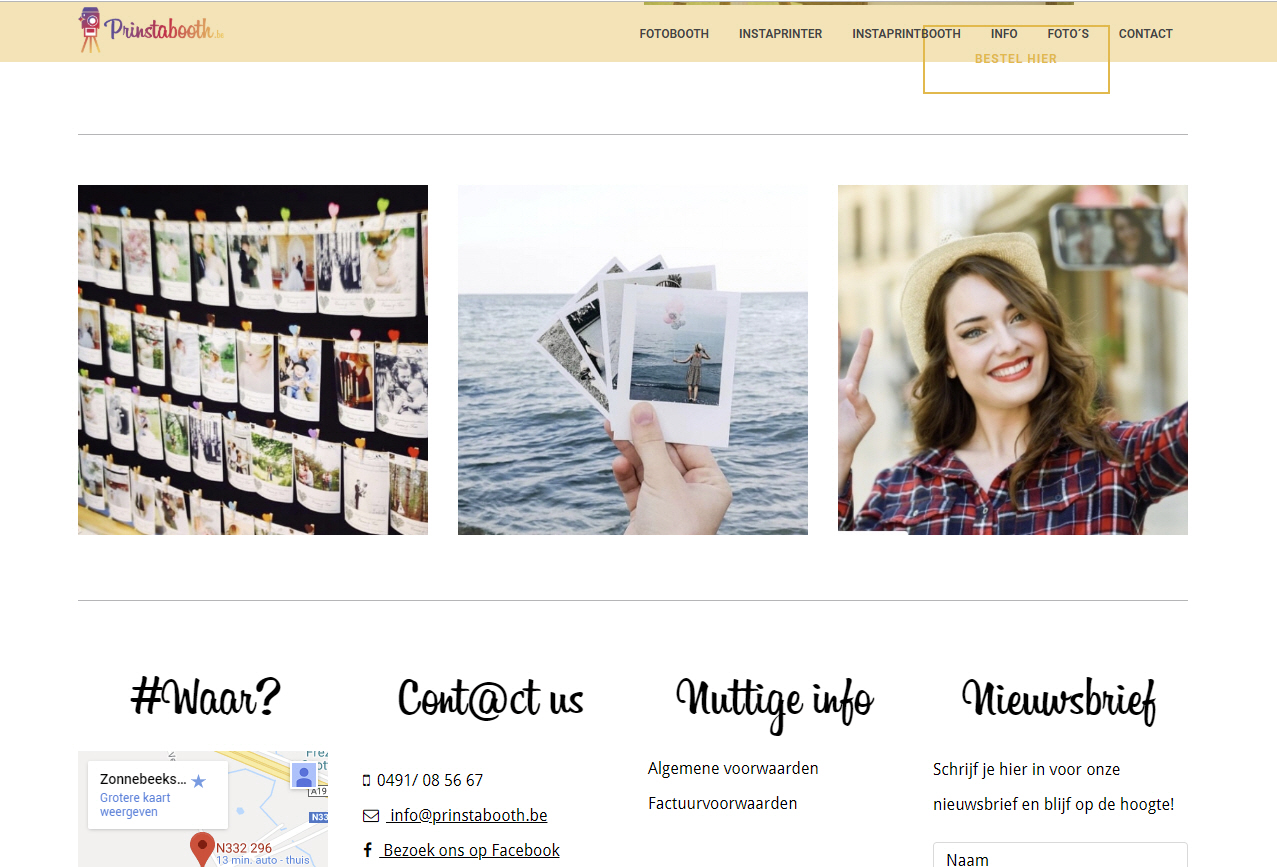This screenshot has height=867, width=1277.
Task: Open the Contact menu item
Action: pyautogui.click(x=1145, y=34)
